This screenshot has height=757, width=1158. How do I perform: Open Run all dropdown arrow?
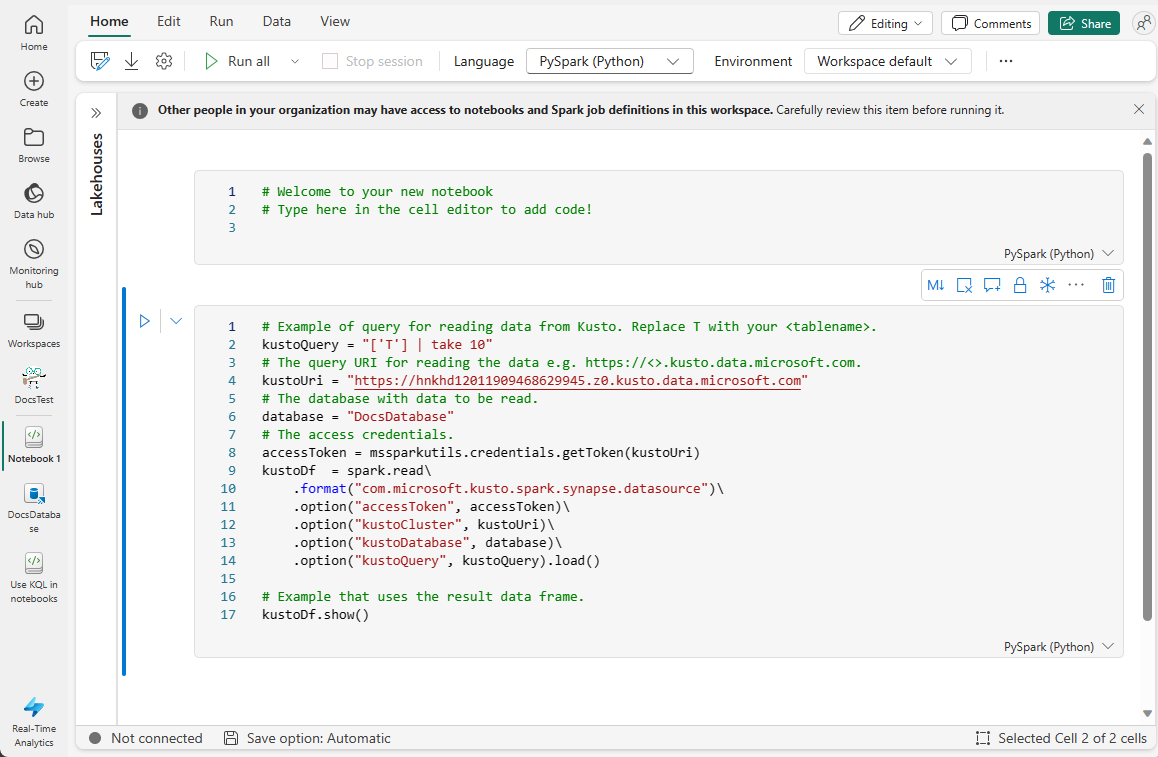[295, 61]
